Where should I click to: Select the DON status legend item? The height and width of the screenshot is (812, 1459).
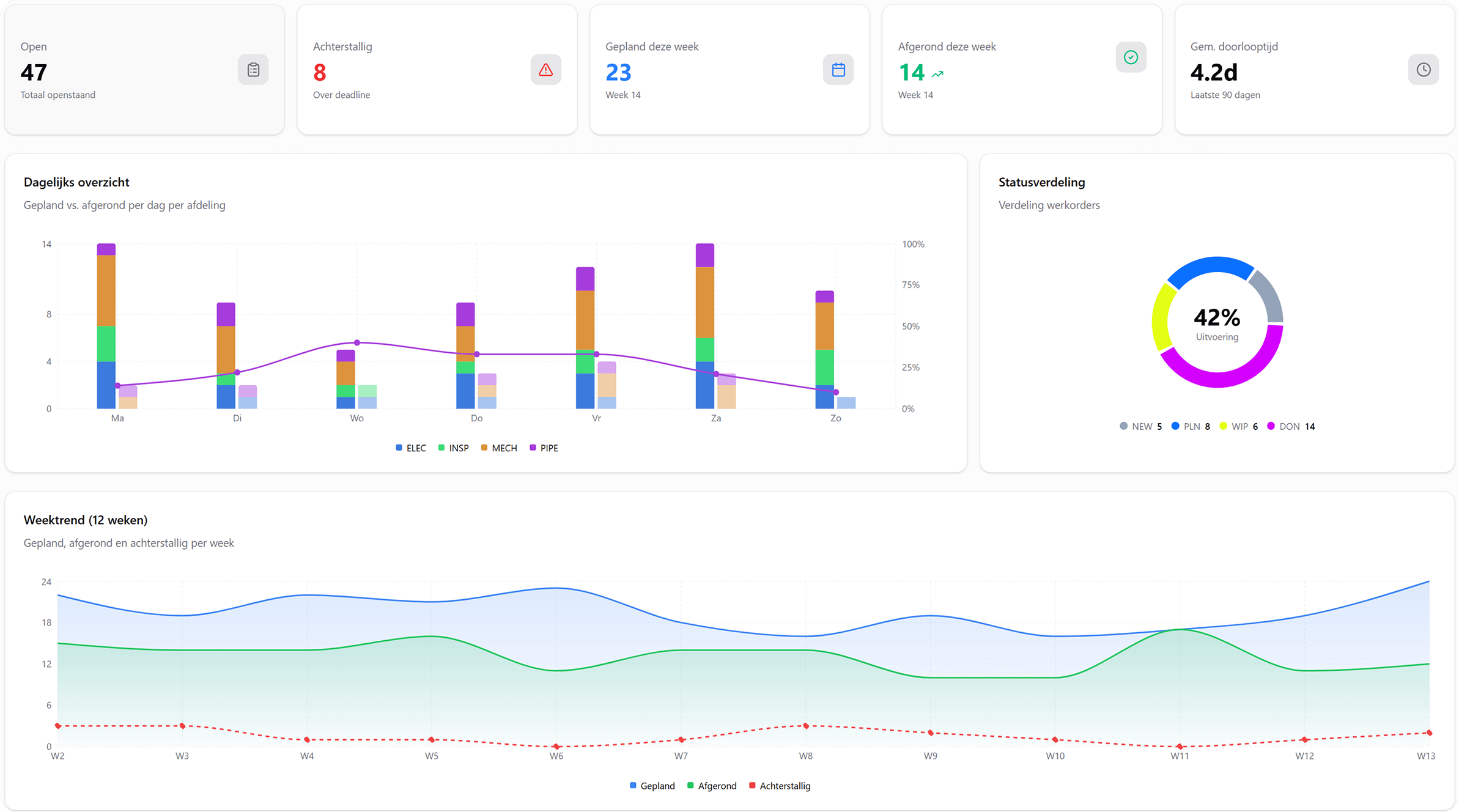point(1290,426)
